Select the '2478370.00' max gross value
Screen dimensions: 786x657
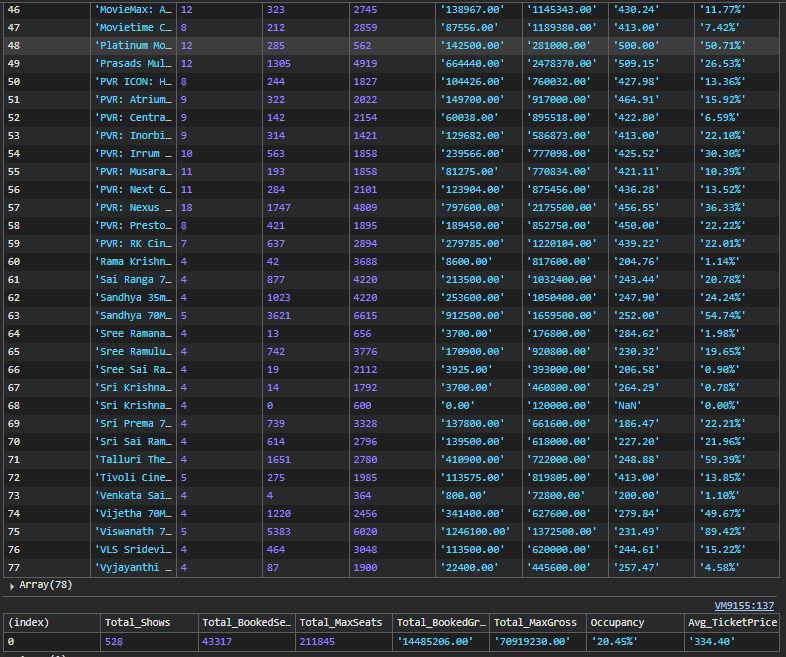click(562, 64)
